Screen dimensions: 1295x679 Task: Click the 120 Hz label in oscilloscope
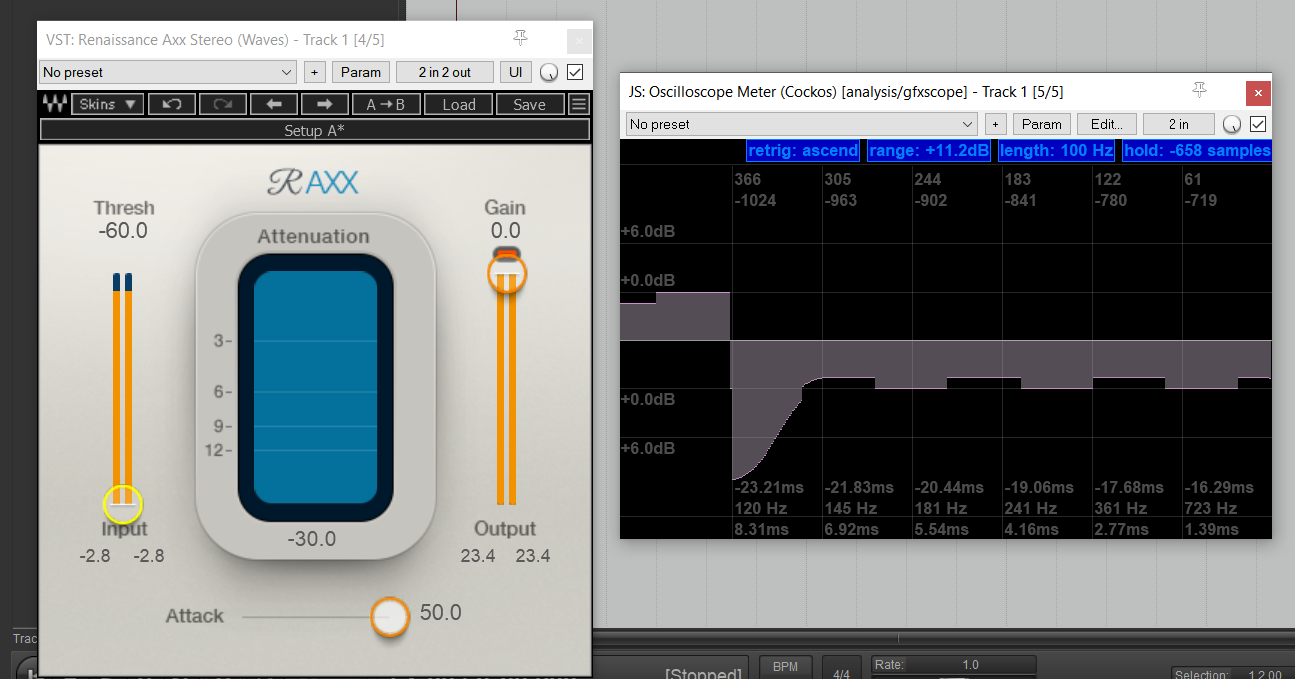[759, 508]
